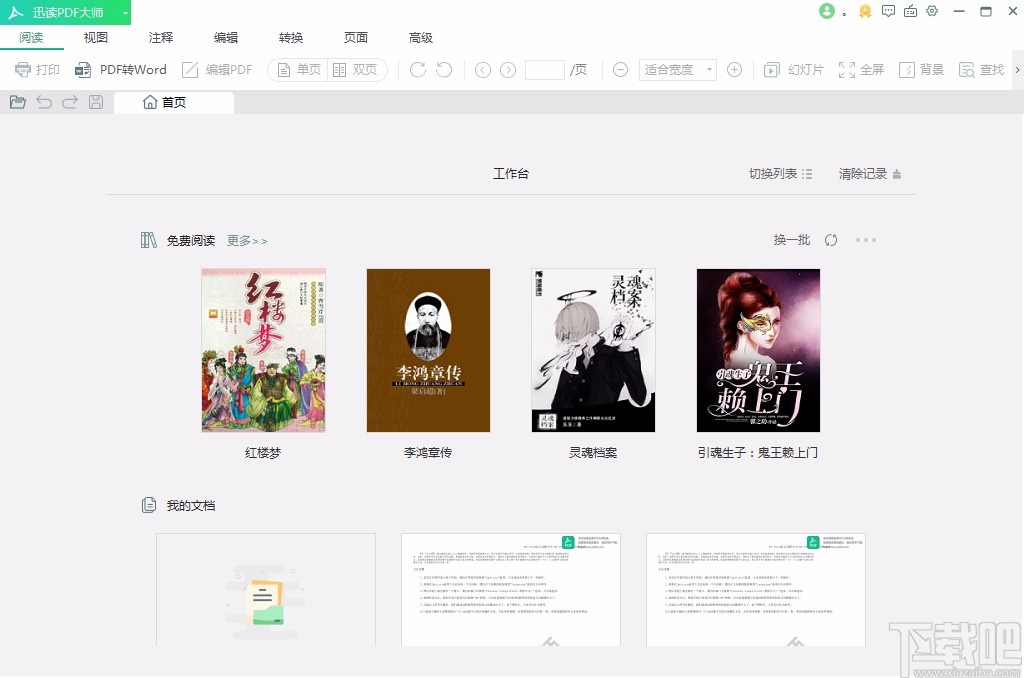Open the 红楼梦 book cover

(264, 350)
